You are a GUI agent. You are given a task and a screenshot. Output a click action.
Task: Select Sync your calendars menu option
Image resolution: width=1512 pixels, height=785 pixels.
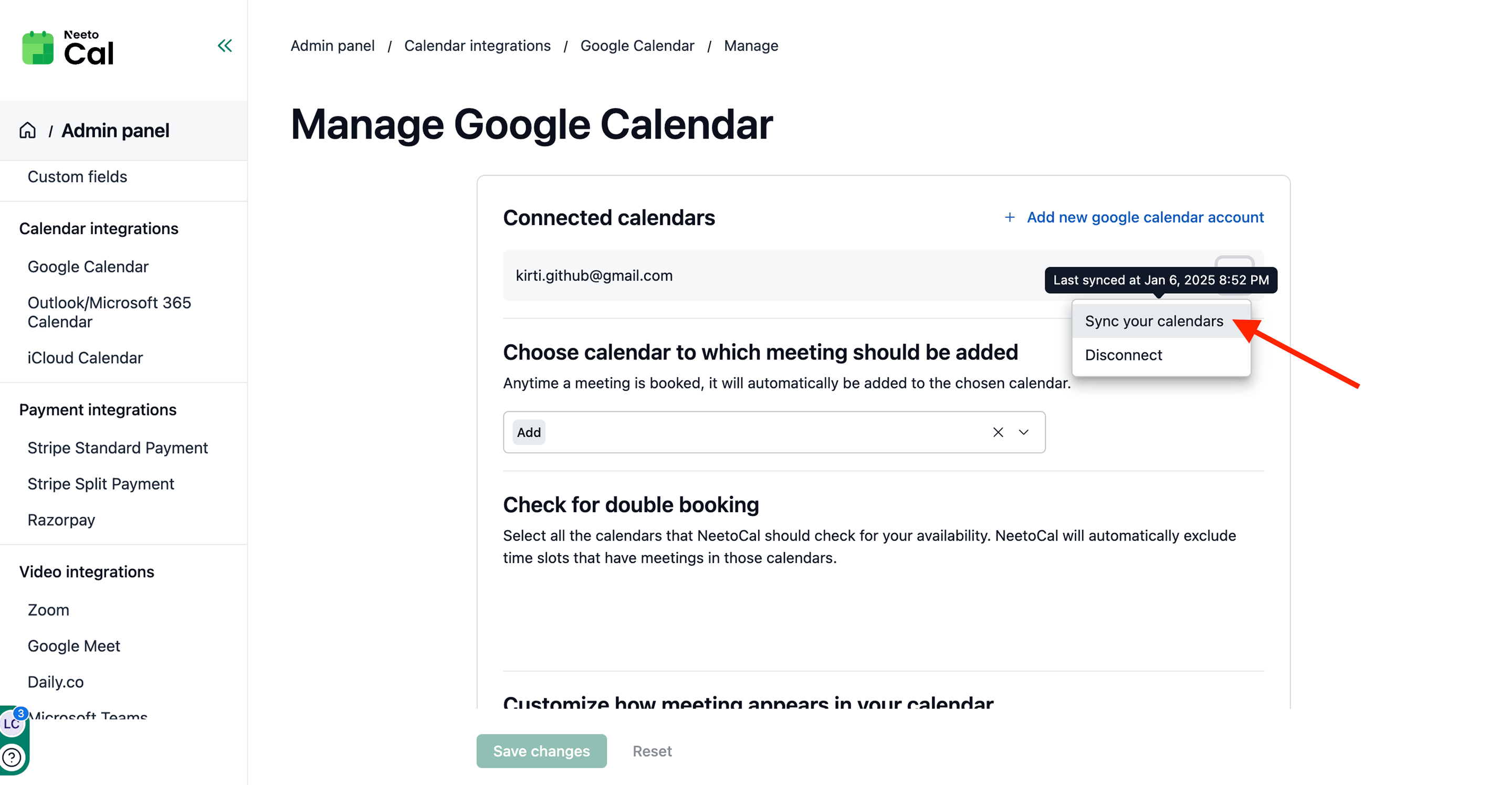pos(1153,321)
